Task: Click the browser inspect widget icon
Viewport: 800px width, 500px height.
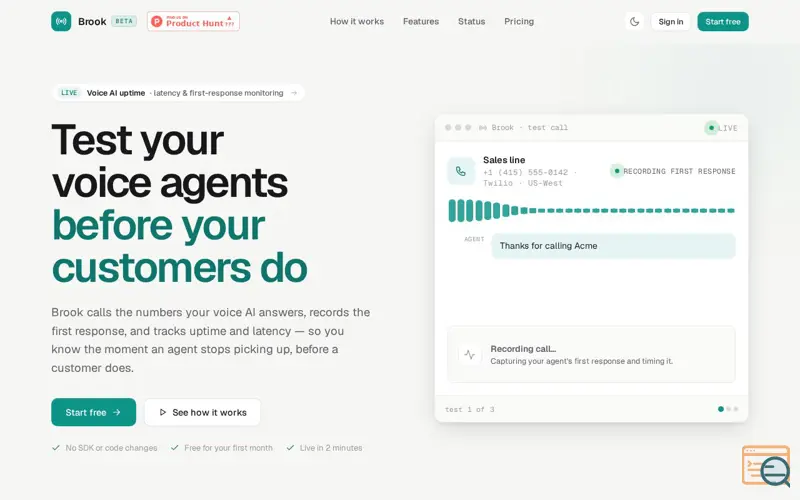Action: coord(767,467)
